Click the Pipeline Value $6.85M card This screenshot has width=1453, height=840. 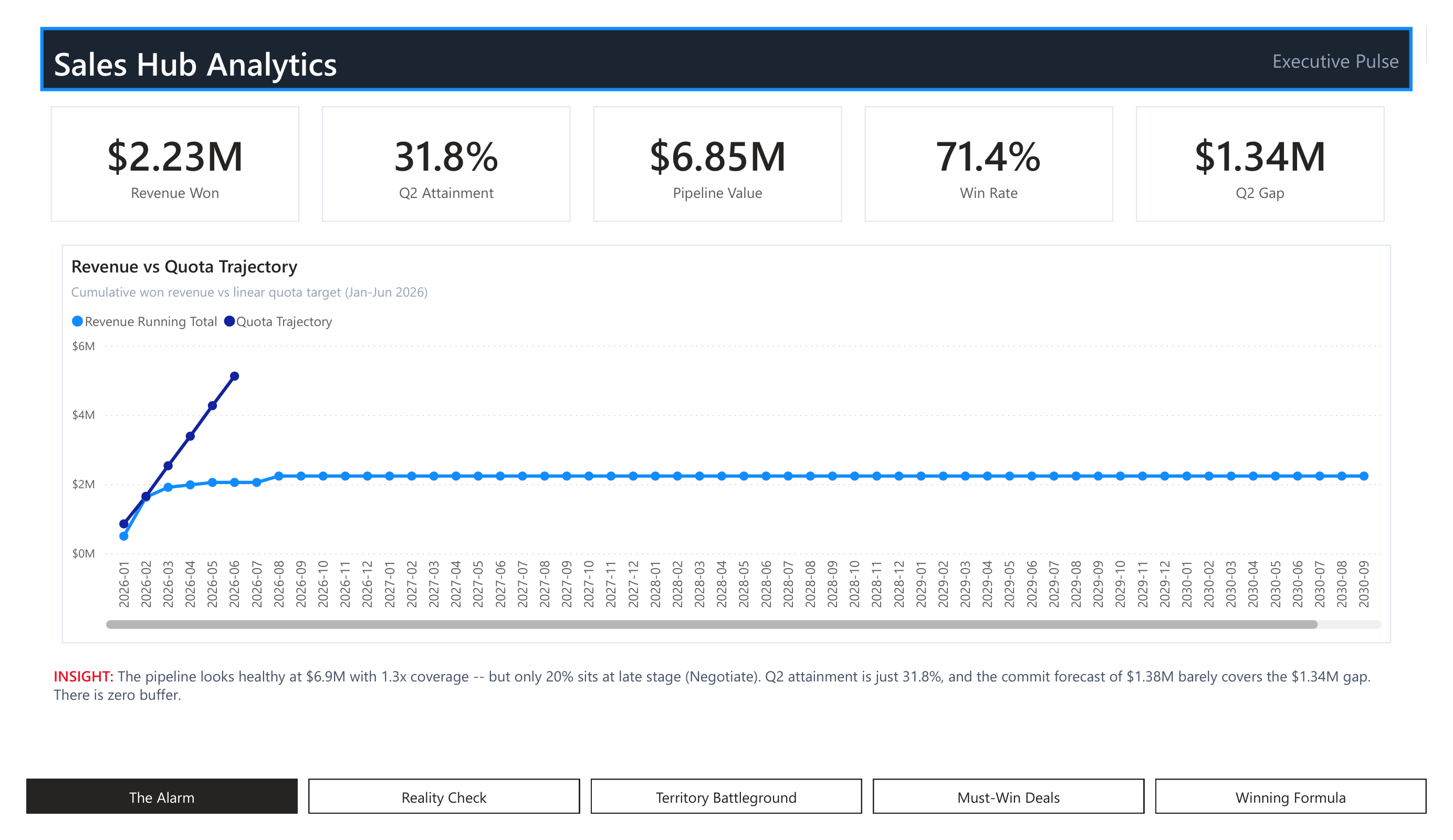(x=717, y=164)
